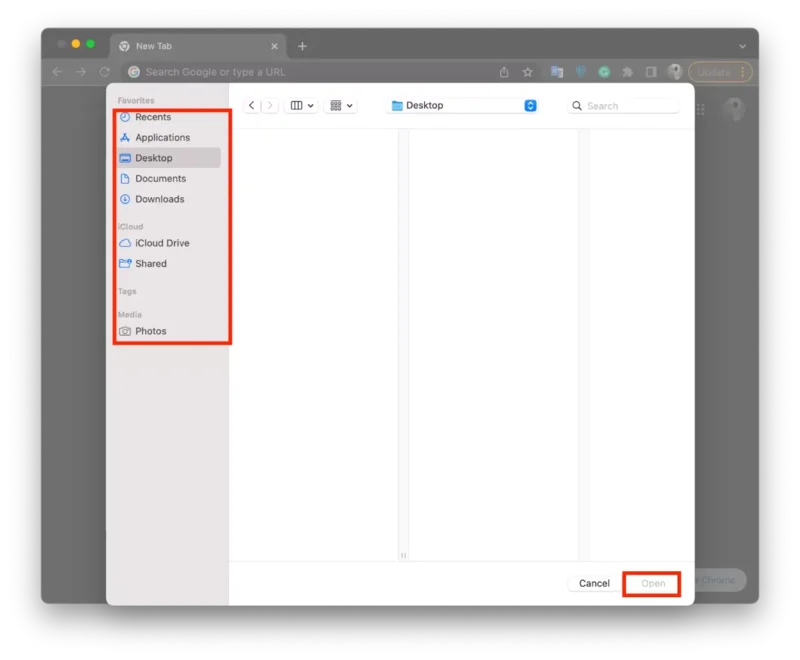The height and width of the screenshot is (660, 800).
Task: Go forward in the file dialog
Action: pos(270,105)
